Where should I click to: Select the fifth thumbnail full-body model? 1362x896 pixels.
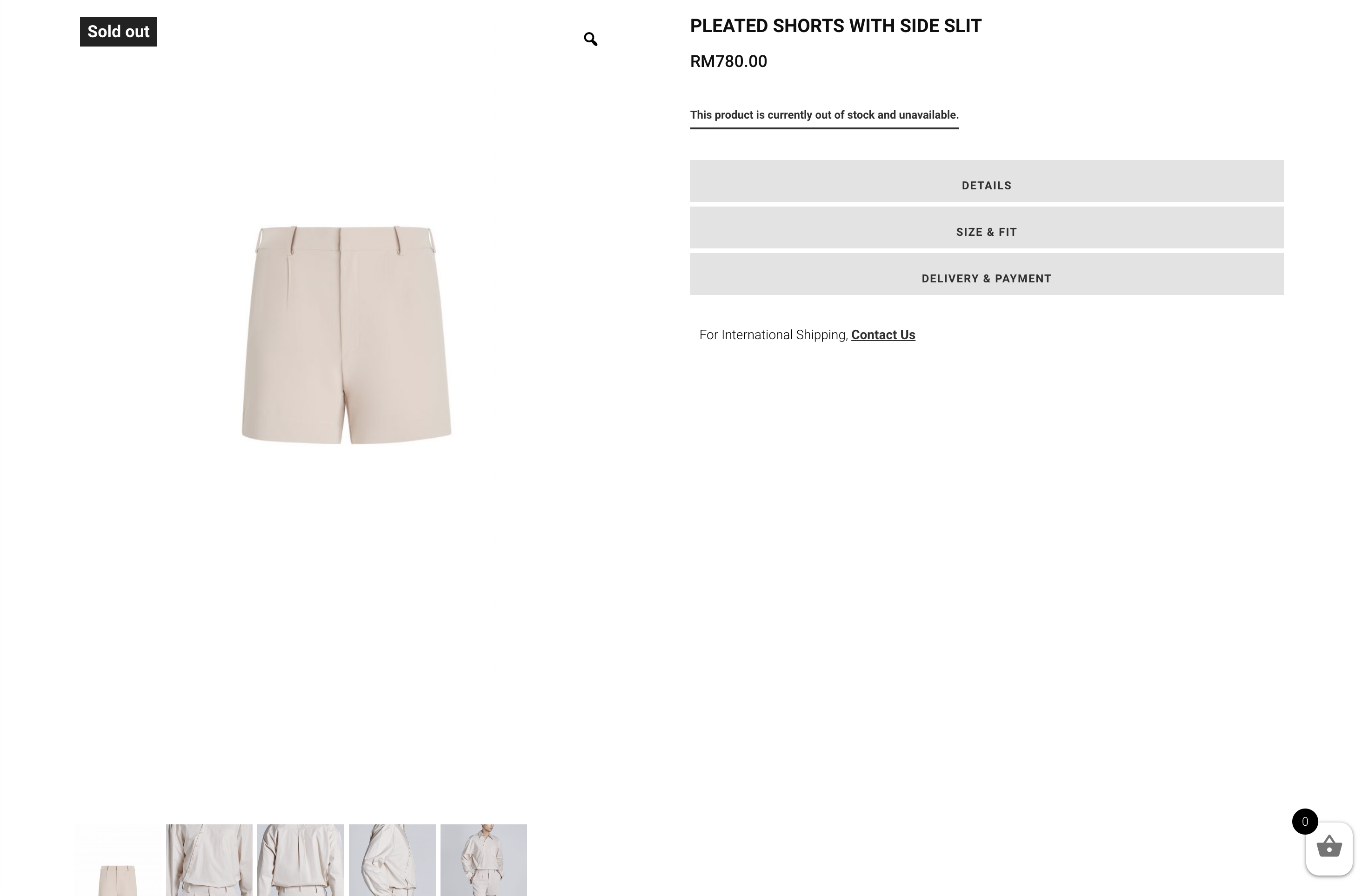(484, 860)
